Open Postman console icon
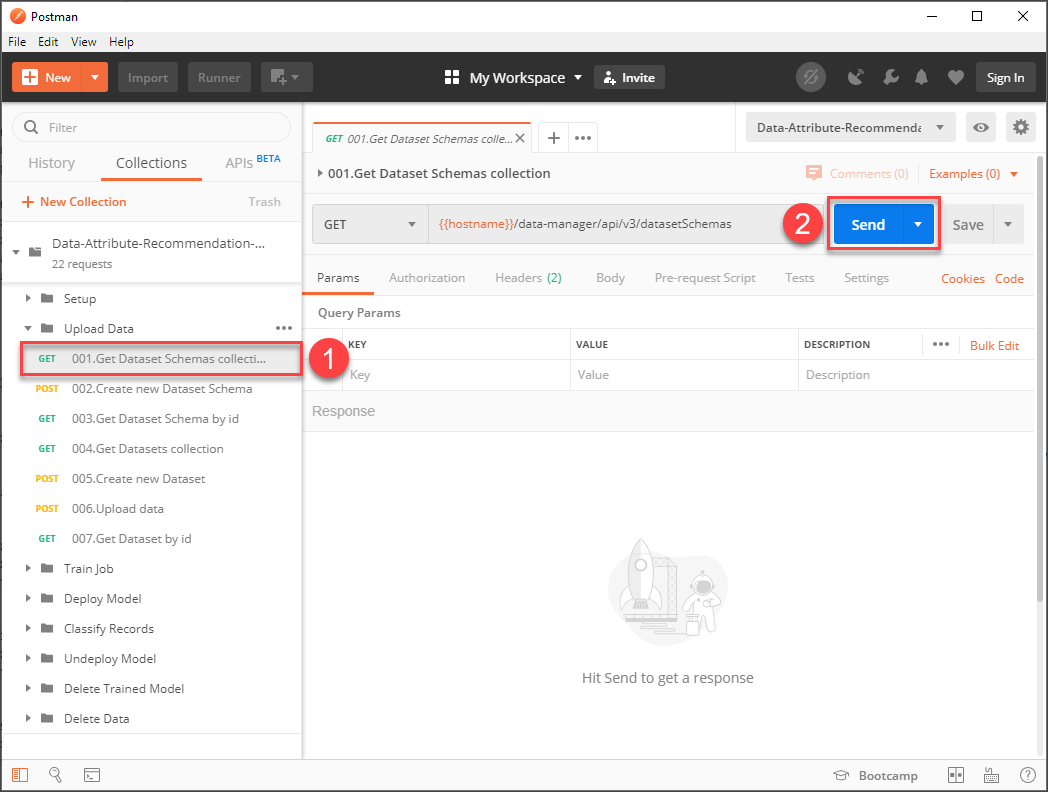Image resolution: width=1048 pixels, height=792 pixels. tap(92, 775)
